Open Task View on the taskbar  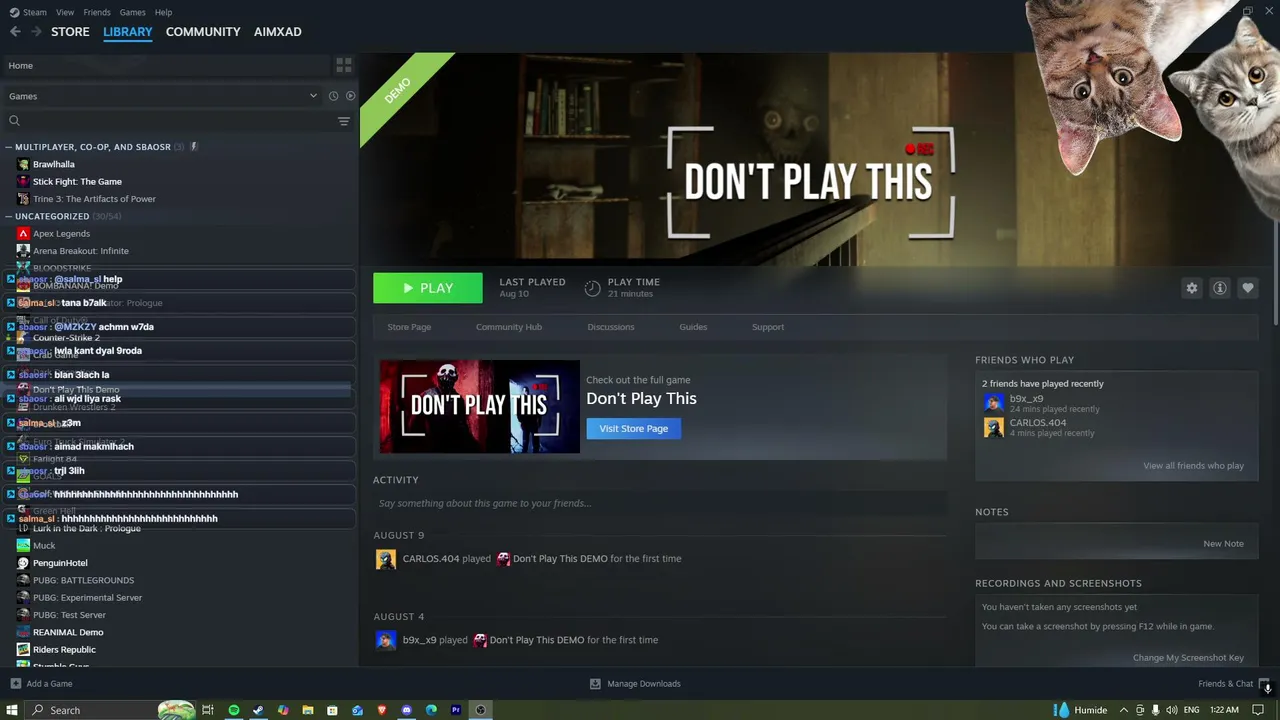(208, 710)
